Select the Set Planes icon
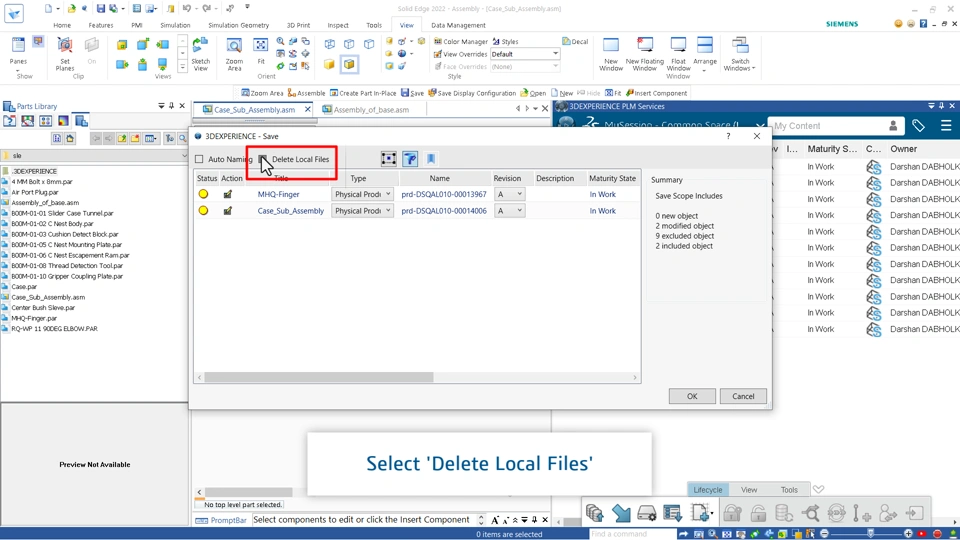 coord(65,53)
